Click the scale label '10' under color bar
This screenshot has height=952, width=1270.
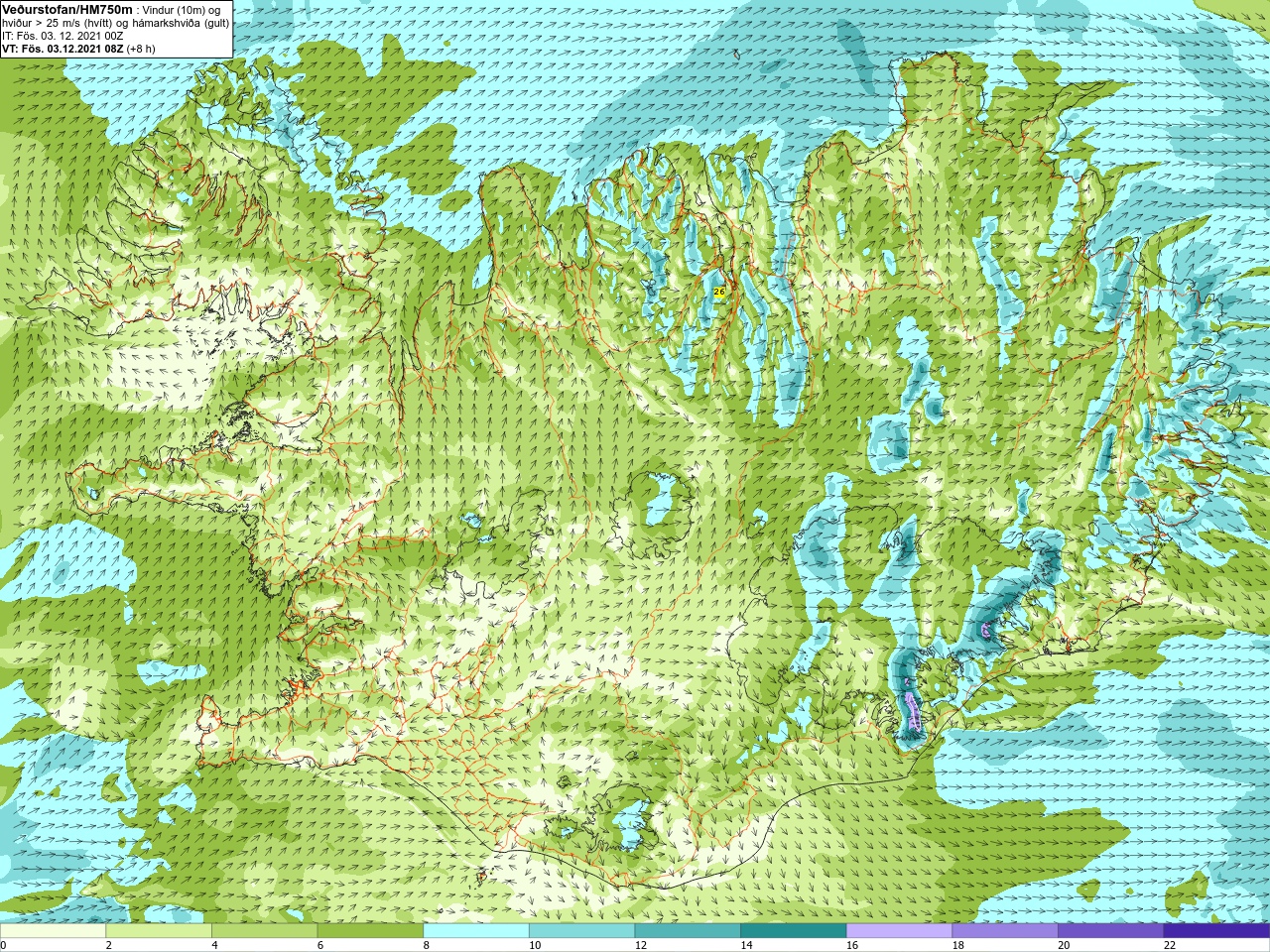tap(535, 945)
